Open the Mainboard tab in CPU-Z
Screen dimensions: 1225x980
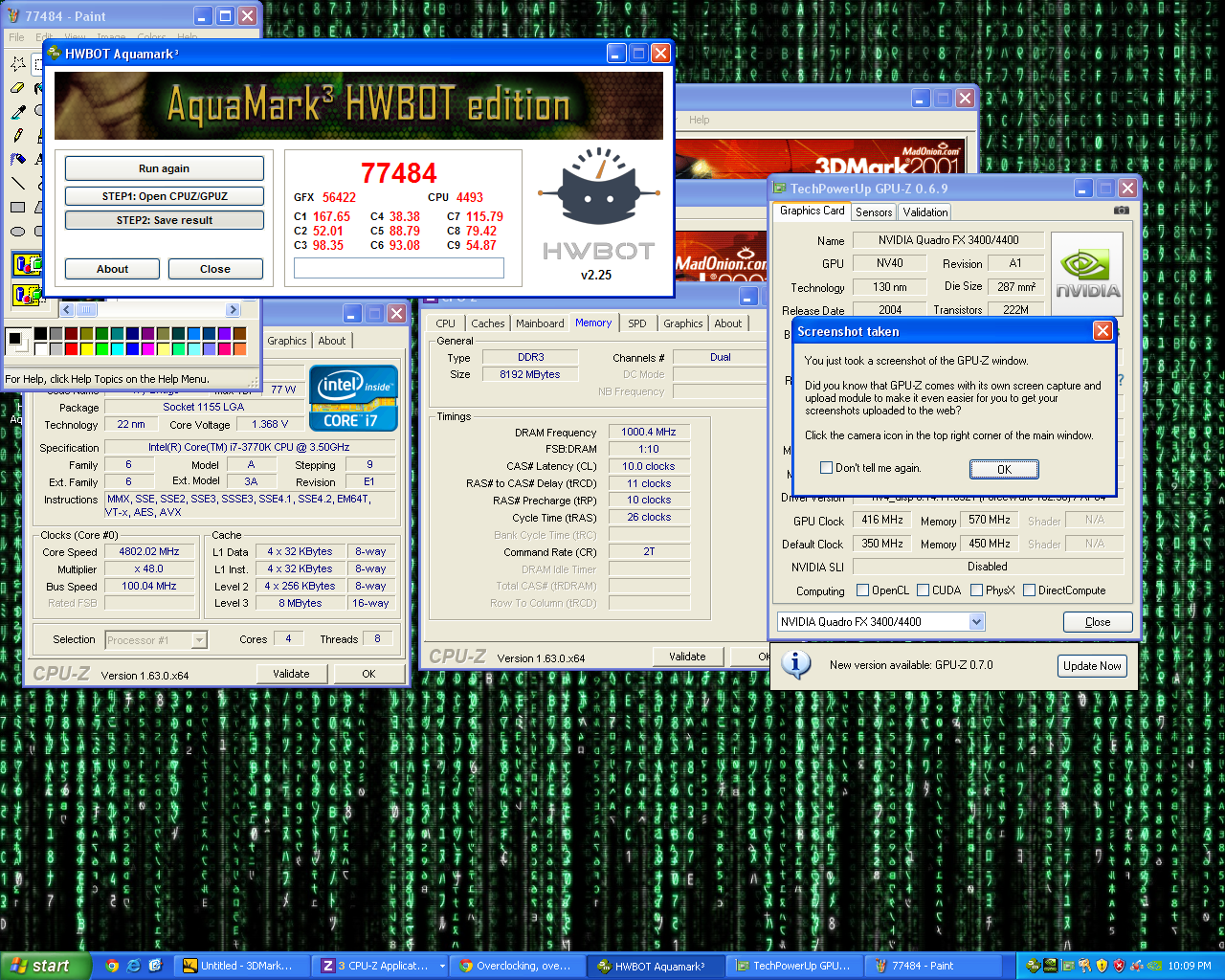tap(540, 323)
